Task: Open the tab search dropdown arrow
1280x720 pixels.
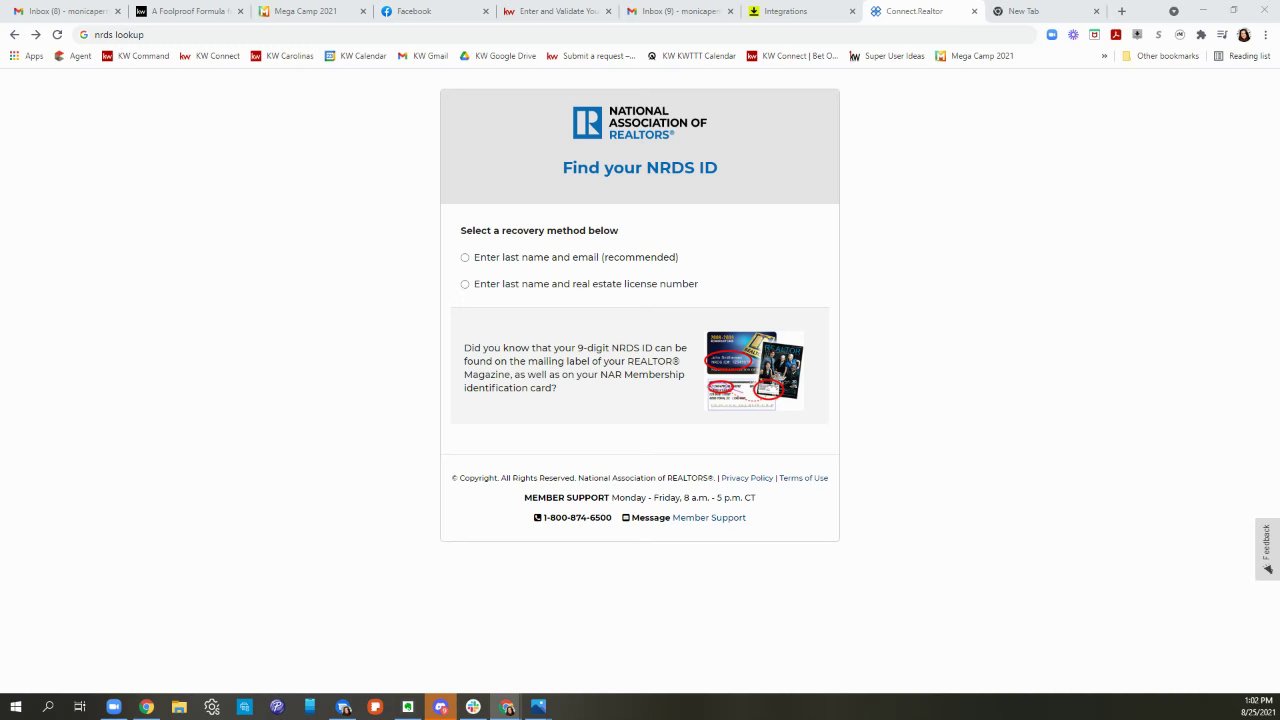Action: pyautogui.click(x=1174, y=11)
